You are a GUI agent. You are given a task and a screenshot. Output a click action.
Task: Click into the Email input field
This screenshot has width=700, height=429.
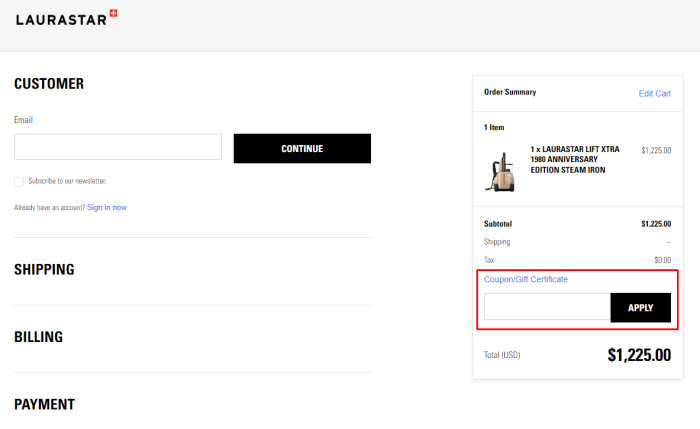(x=118, y=146)
